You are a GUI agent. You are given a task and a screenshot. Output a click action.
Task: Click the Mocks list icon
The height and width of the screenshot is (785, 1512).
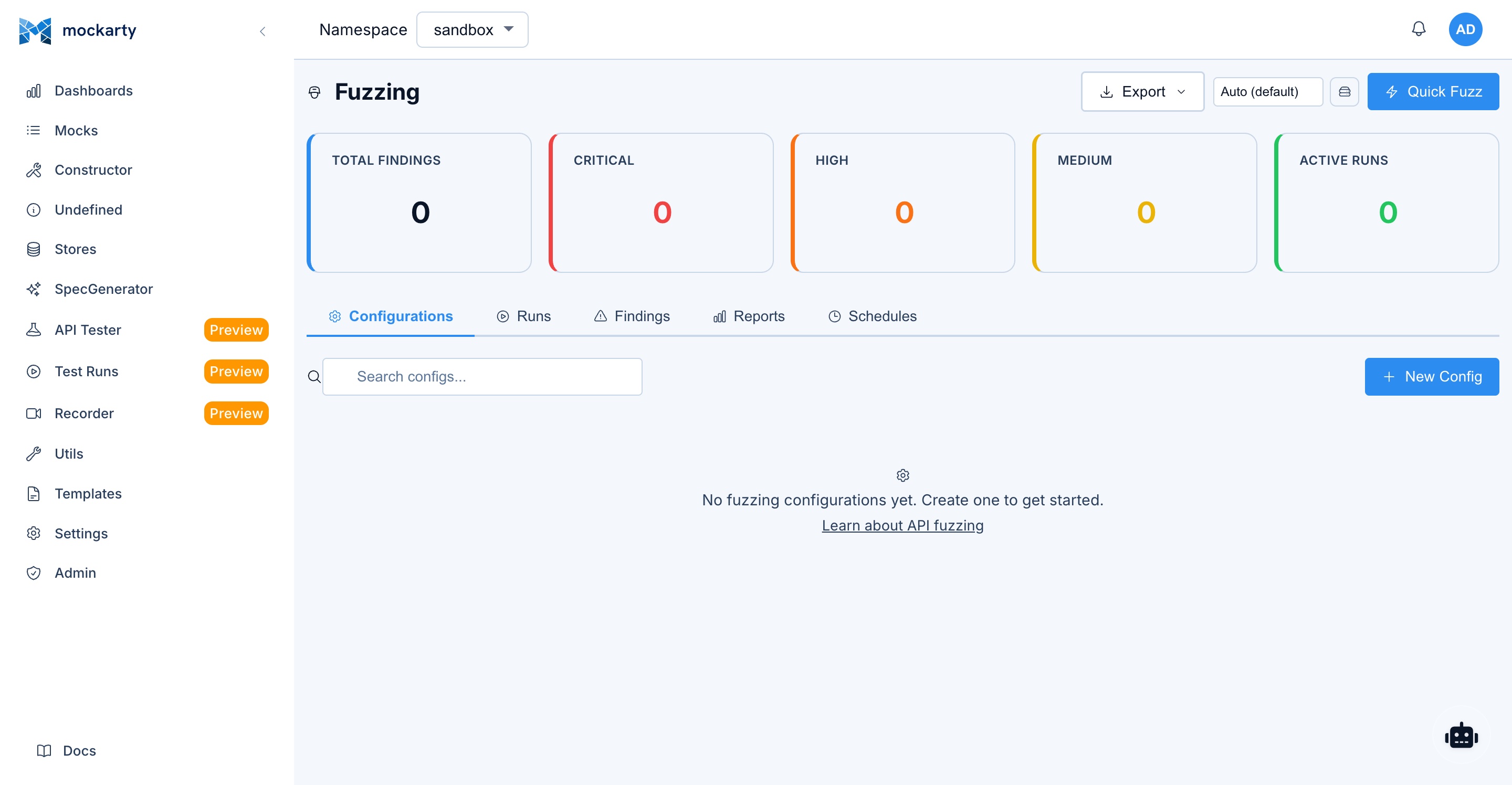point(34,130)
